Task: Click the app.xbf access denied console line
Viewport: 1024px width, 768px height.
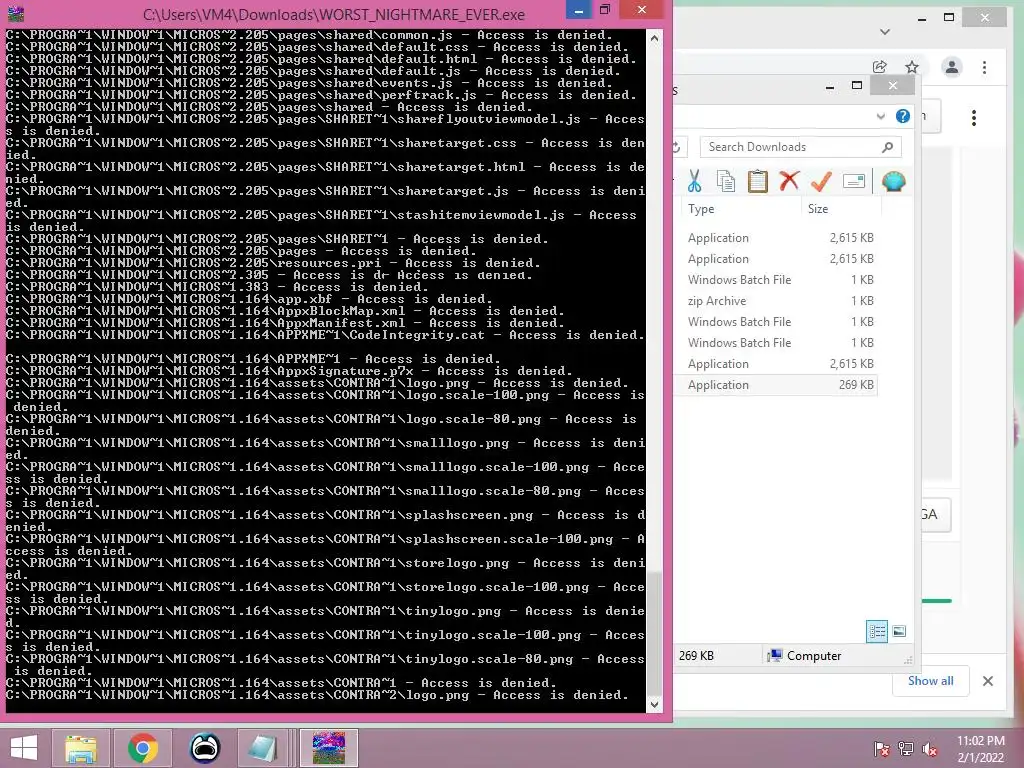Action: click(x=249, y=299)
